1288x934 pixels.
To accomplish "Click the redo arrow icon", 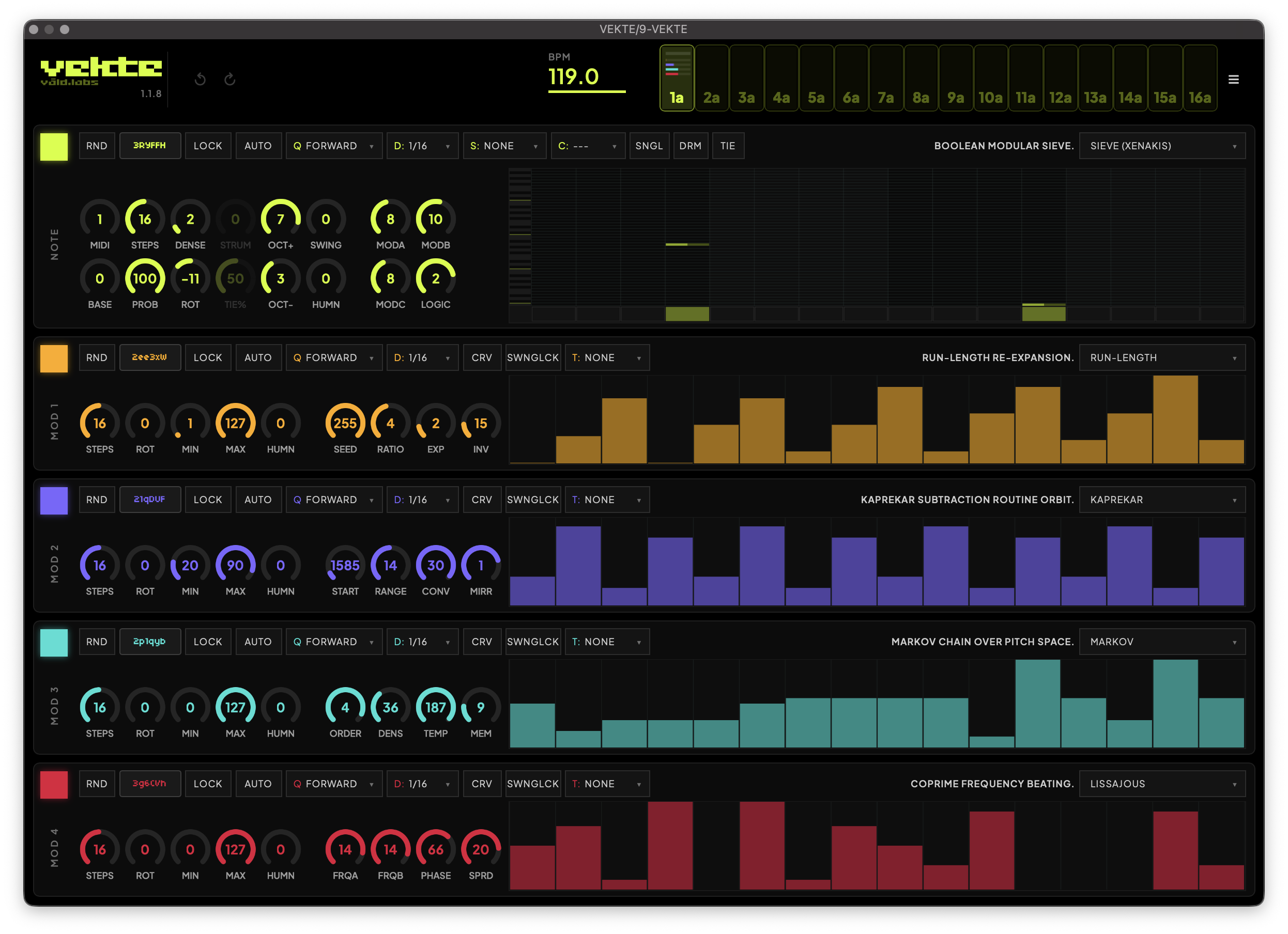I will coord(229,79).
